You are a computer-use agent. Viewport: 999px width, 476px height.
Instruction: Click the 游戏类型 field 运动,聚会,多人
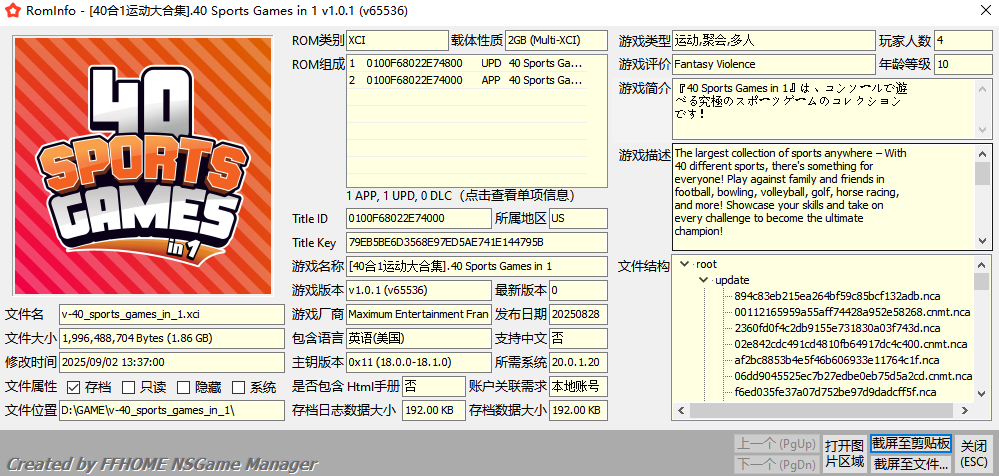773,41
